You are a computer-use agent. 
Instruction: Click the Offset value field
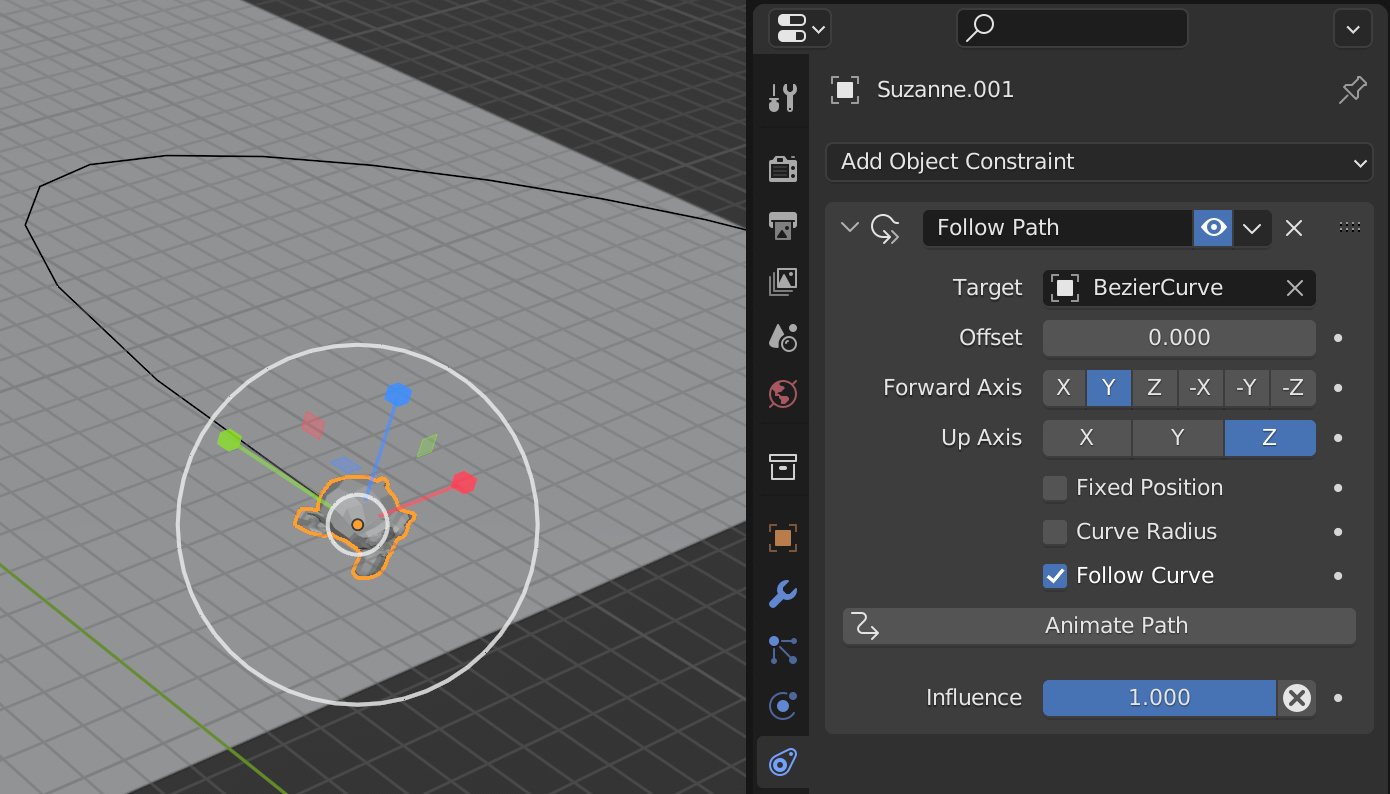[1179, 338]
